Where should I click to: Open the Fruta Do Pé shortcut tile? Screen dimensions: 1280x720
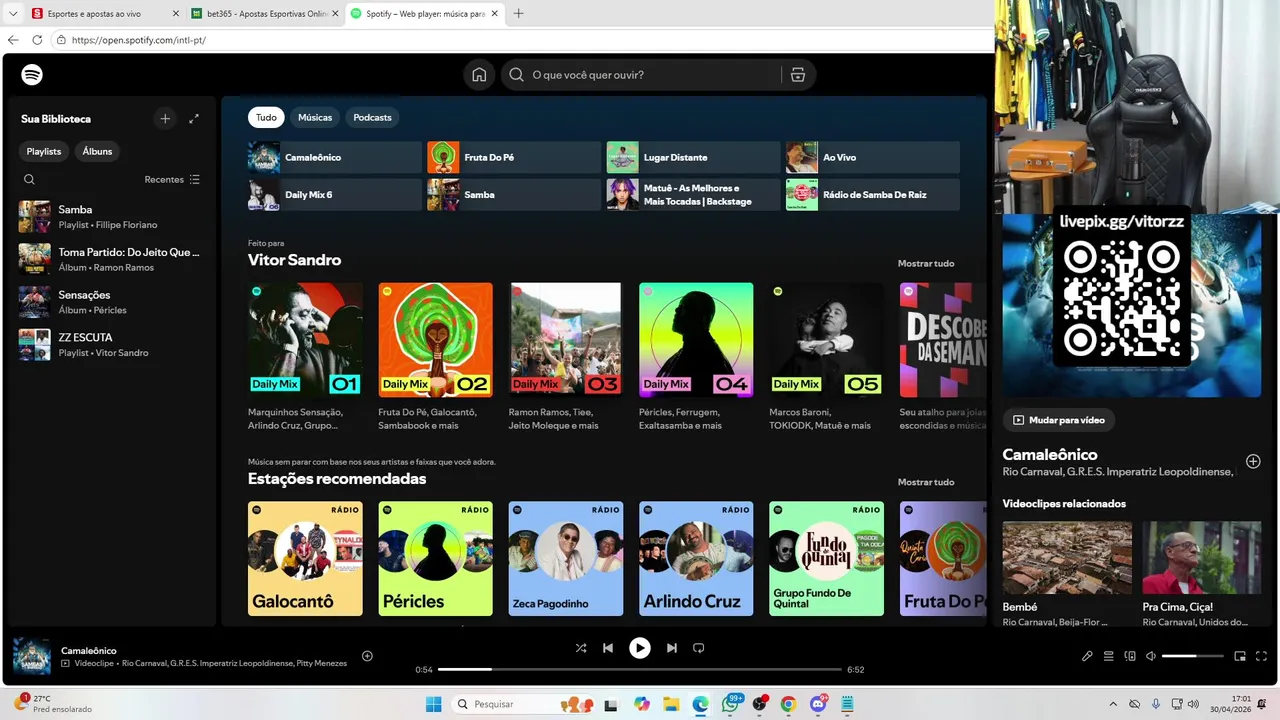[514, 158]
